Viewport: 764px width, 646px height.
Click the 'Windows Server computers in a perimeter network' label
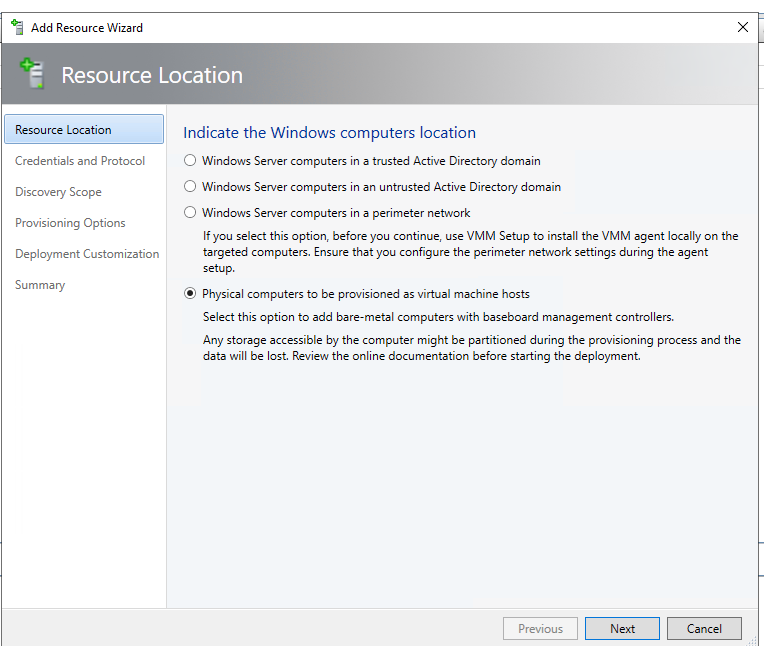pos(336,213)
